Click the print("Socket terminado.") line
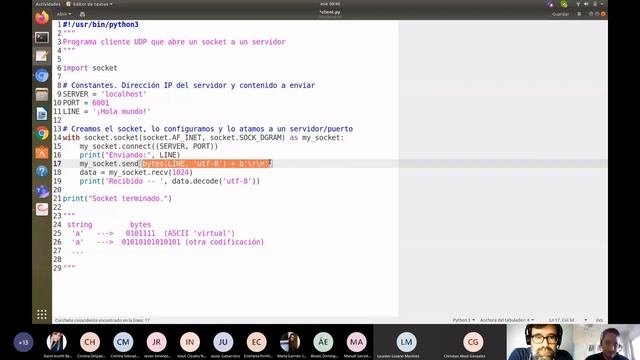The image size is (640, 360). (x=117, y=198)
